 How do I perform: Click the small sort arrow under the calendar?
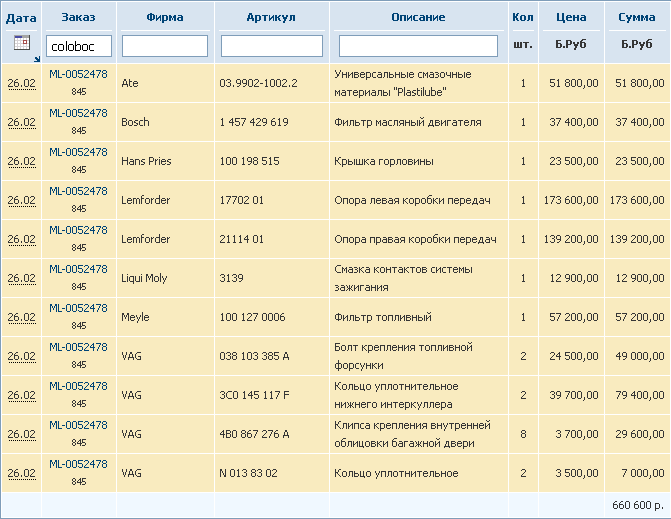(x=37, y=59)
